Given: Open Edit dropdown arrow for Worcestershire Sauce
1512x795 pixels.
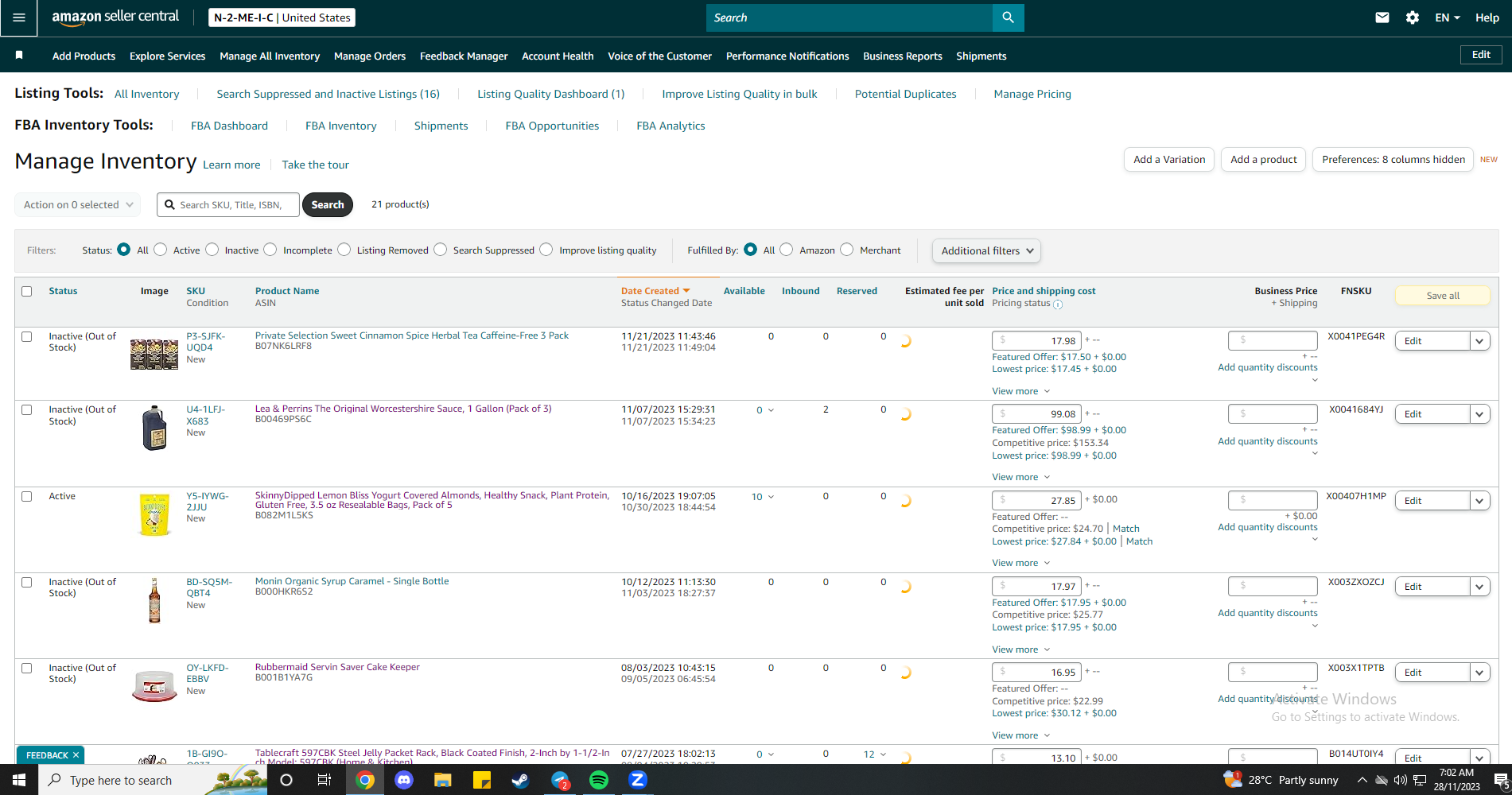Looking at the screenshot, I should click(x=1479, y=414).
